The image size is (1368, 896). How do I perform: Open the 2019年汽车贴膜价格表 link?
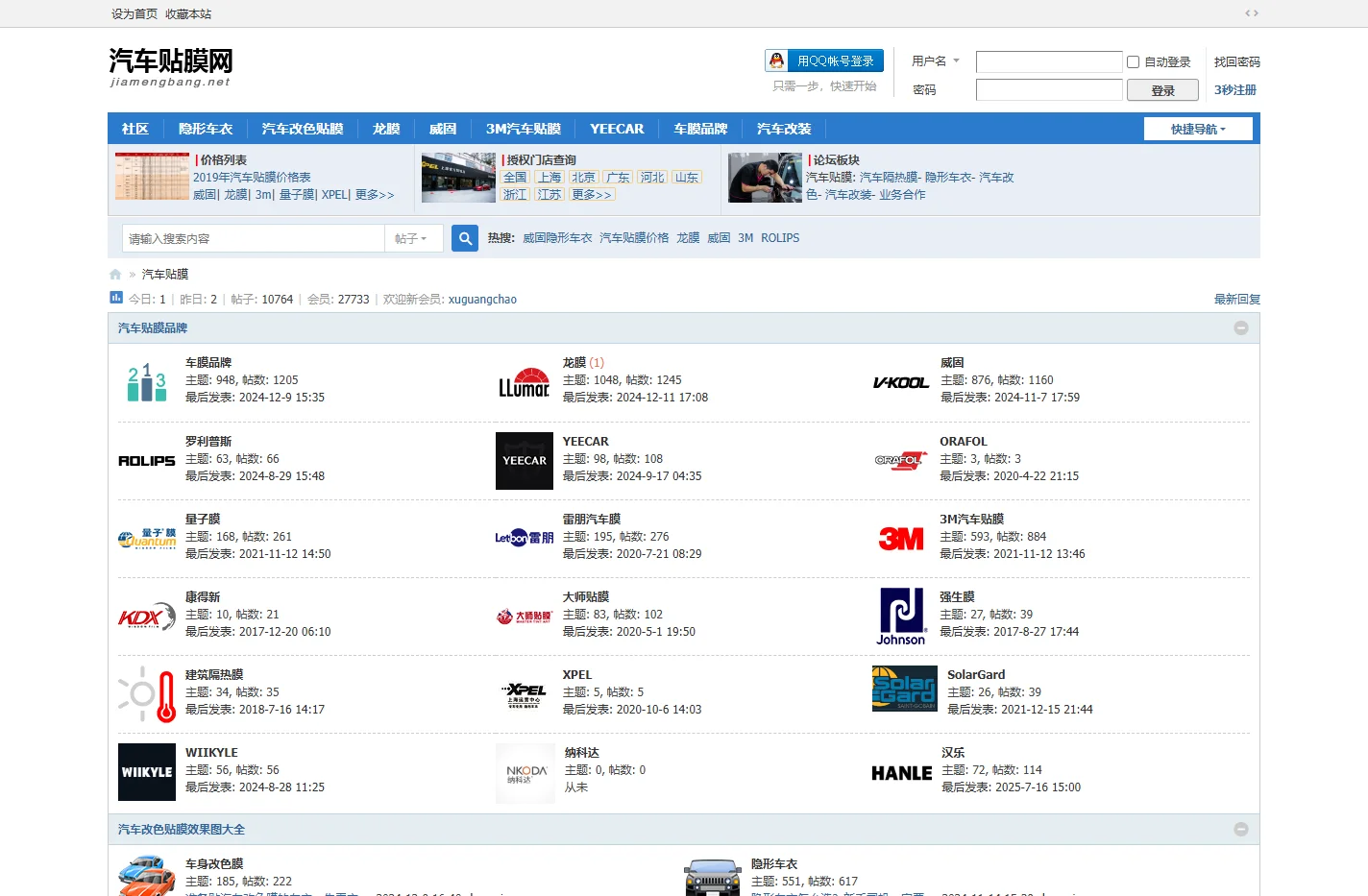click(252, 177)
